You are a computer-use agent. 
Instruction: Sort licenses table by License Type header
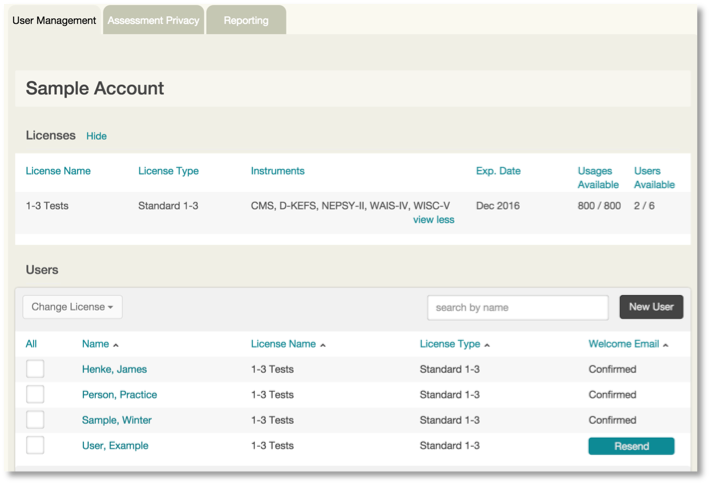[x=168, y=171]
